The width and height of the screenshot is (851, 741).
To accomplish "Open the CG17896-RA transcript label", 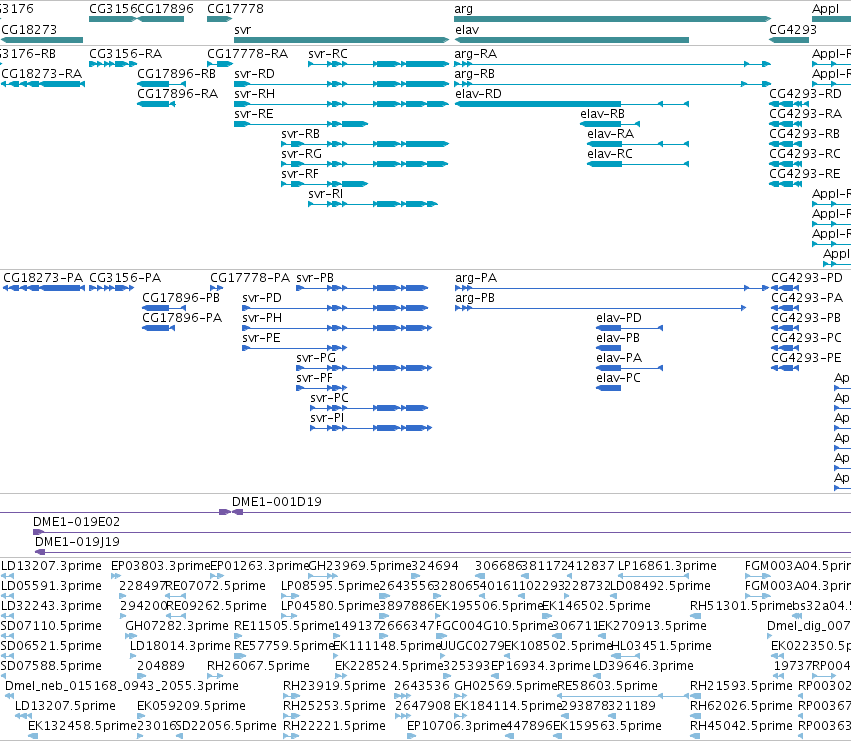I will [x=177, y=94].
